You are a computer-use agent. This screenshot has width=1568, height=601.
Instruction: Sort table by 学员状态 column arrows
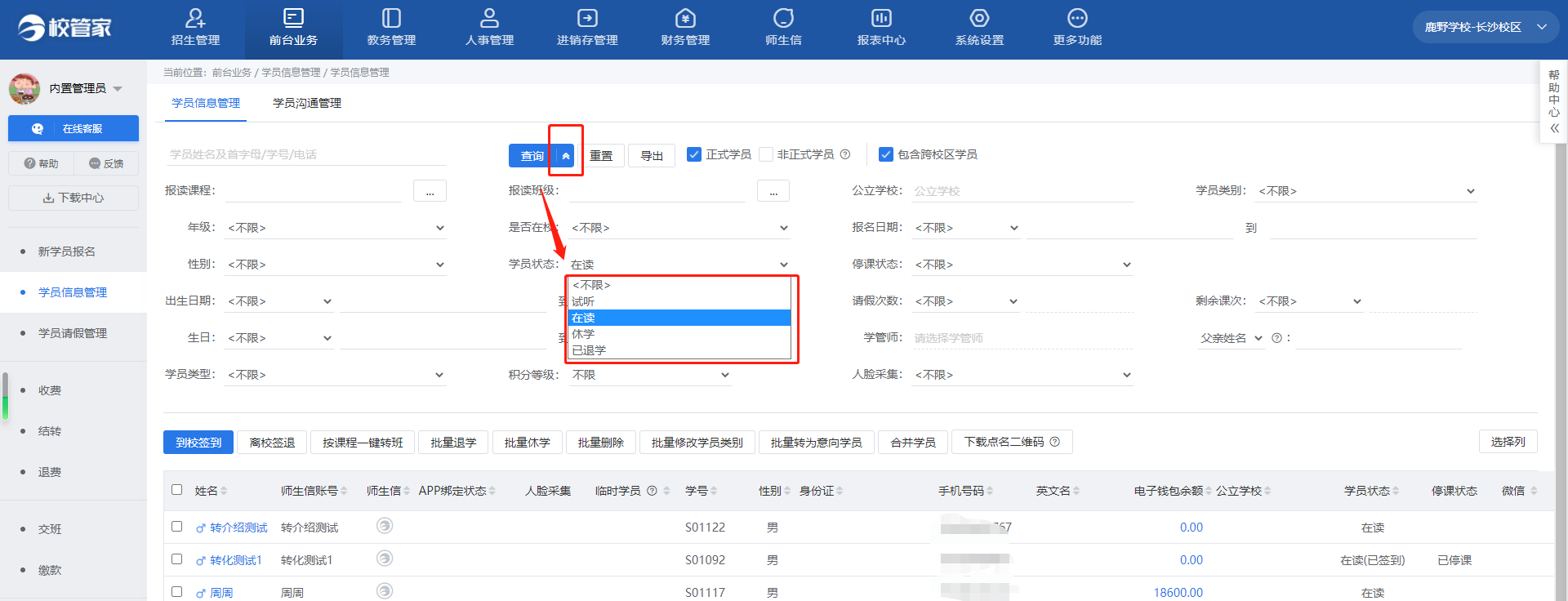click(x=1396, y=491)
